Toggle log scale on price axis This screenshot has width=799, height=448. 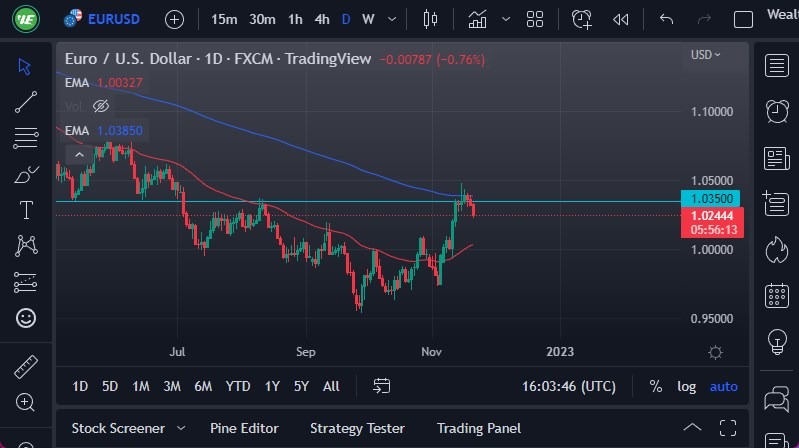(686, 386)
